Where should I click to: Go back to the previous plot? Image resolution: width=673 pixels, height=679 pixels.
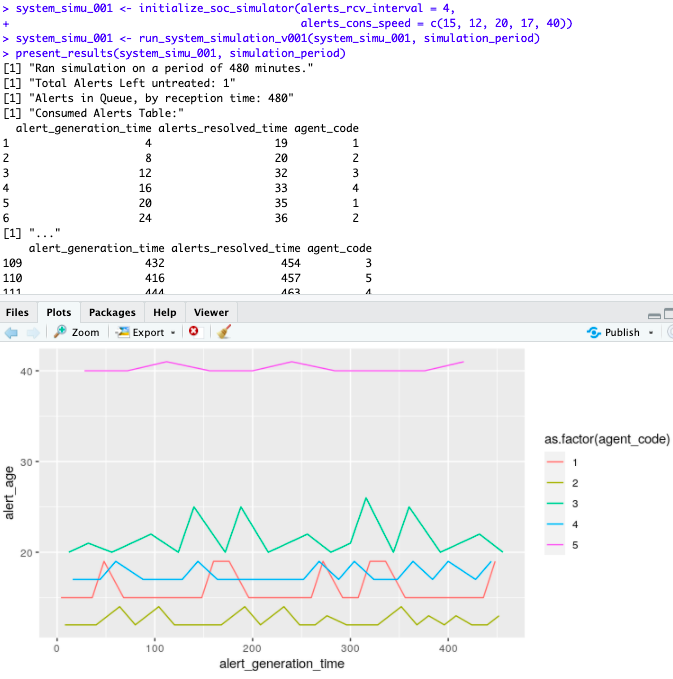12,332
